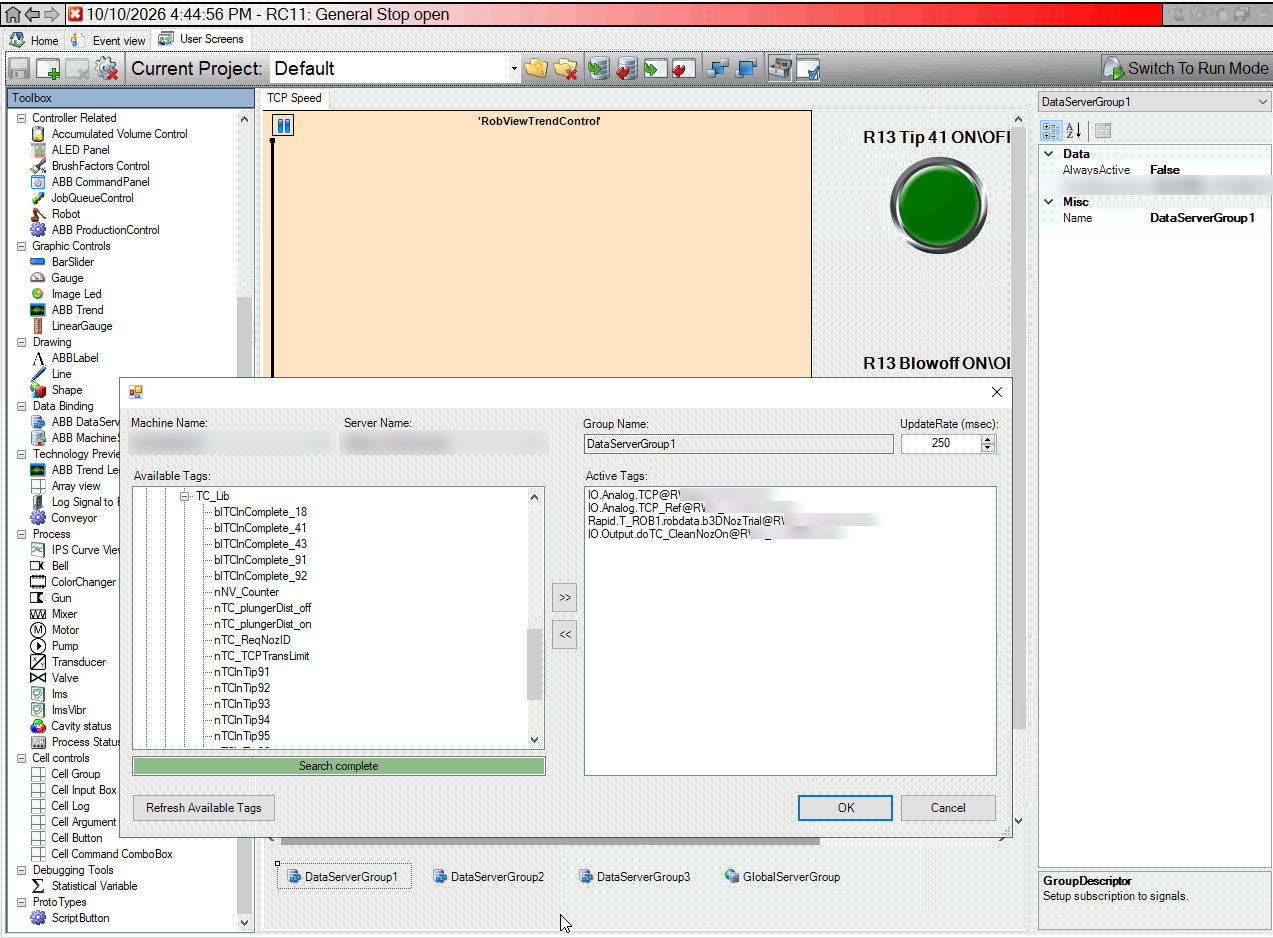Collapse the Data Binding toolbox group

tap(22, 406)
